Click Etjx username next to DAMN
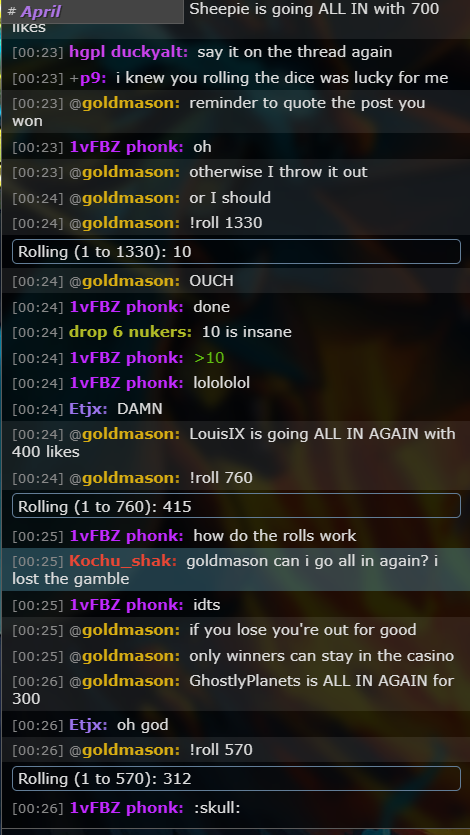470x835 pixels. tap(88, 409)
